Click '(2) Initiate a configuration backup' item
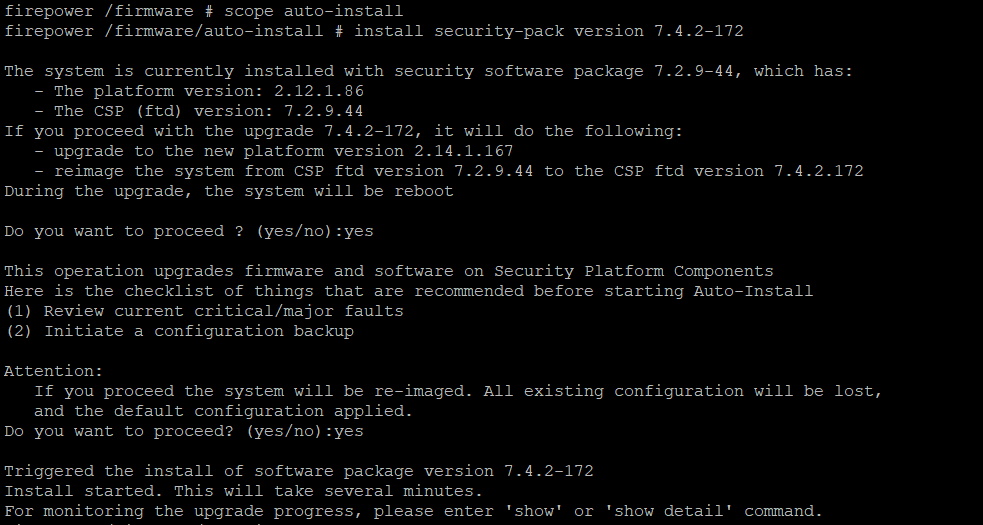 [x=179, y=332]
